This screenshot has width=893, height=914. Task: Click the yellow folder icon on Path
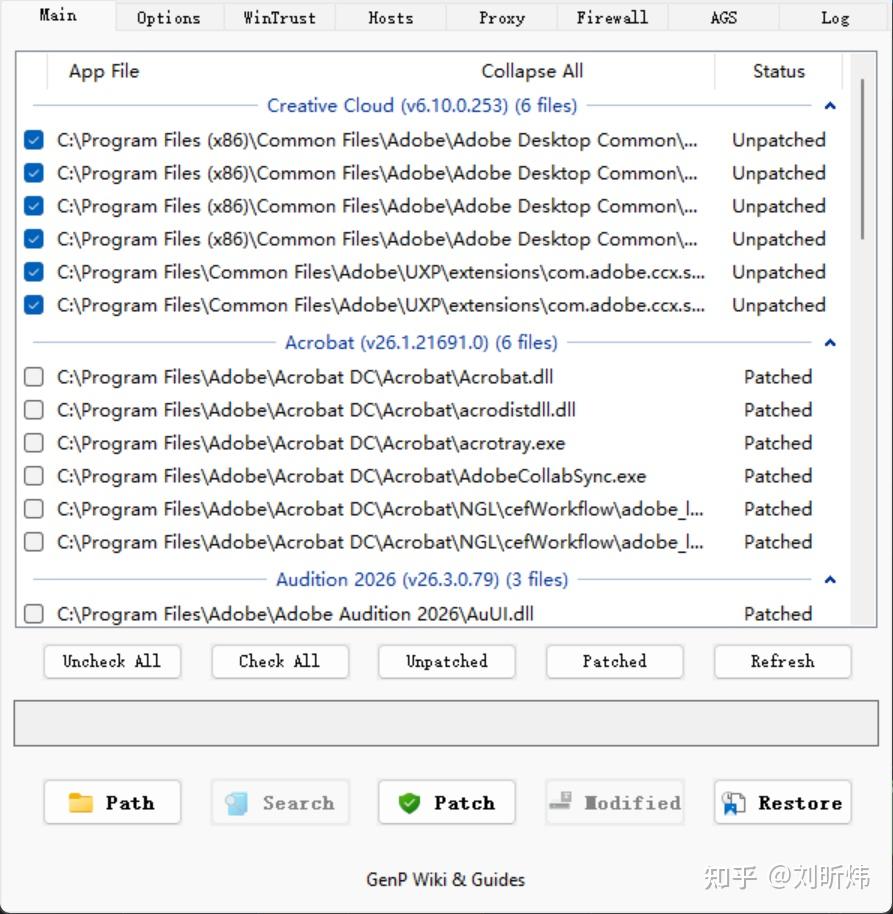click(x=80, y=803)
